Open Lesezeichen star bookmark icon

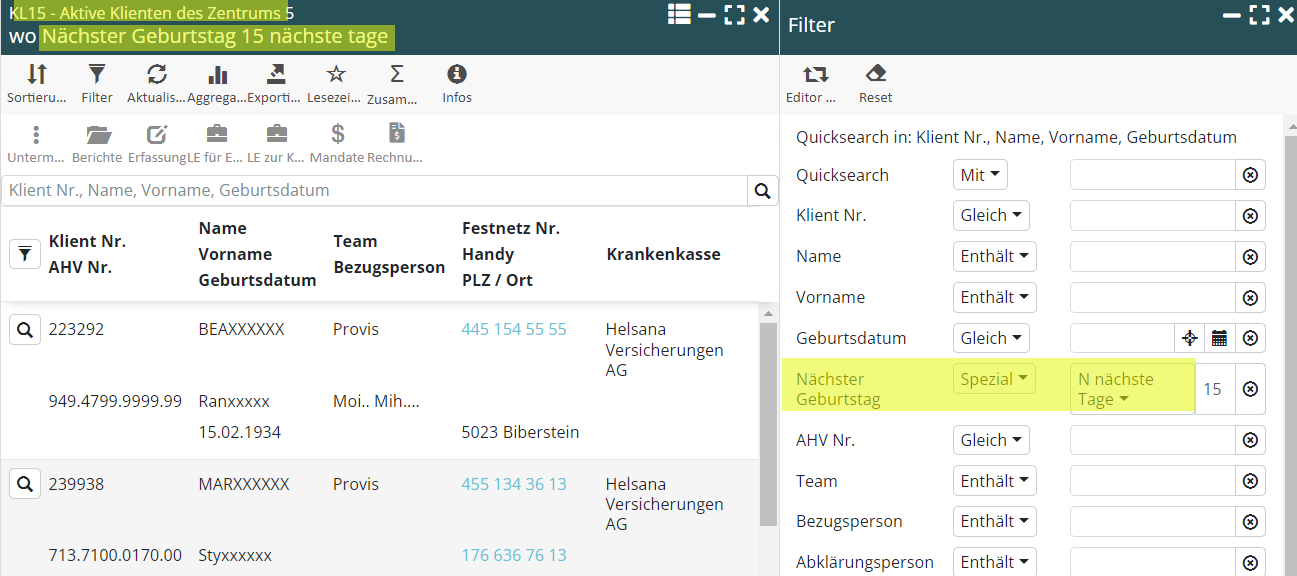pos(337,75)
